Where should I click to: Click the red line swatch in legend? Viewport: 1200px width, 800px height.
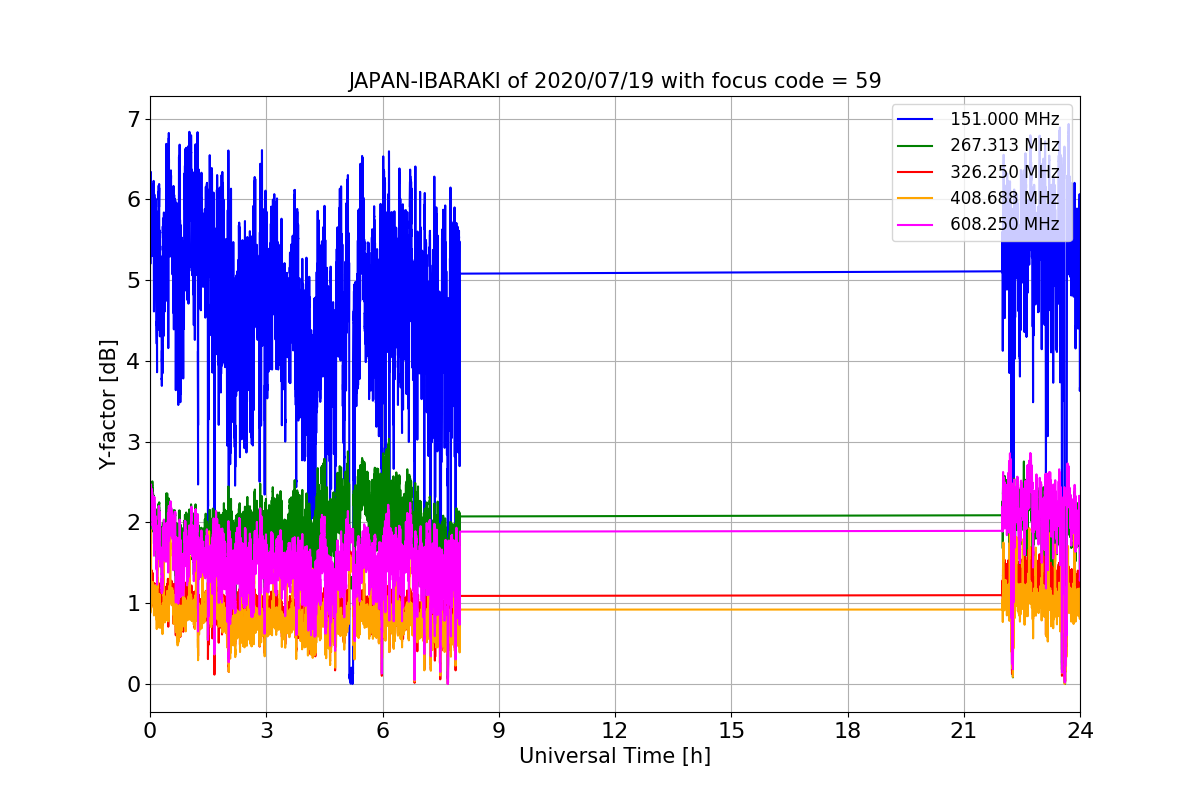coord(917,172)
